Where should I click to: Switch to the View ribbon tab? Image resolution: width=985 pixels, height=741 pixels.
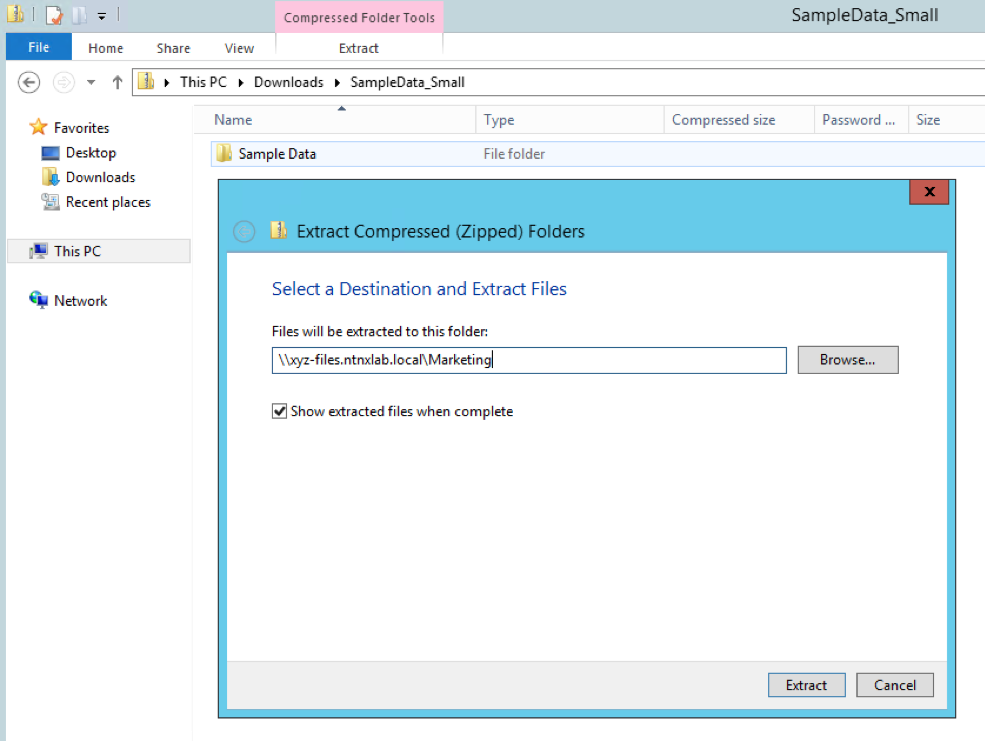[239, 48]
